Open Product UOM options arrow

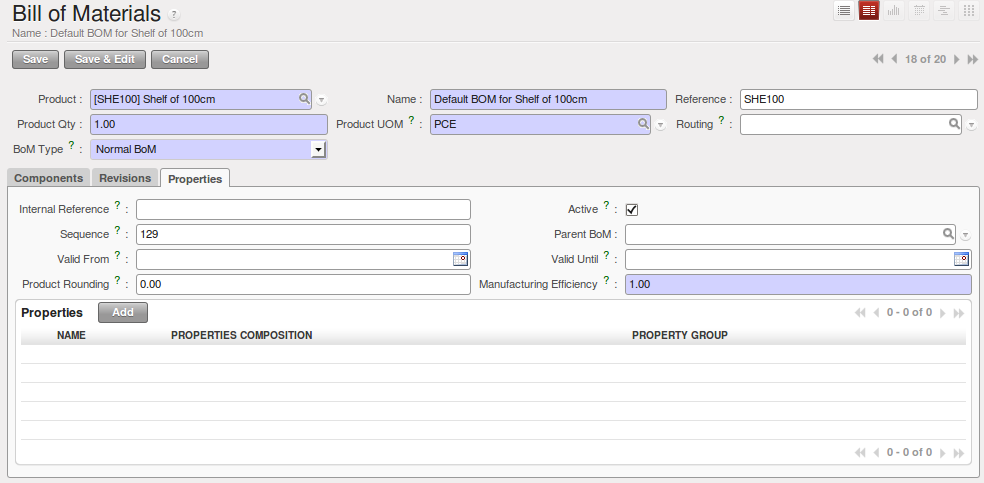(660, 125)
